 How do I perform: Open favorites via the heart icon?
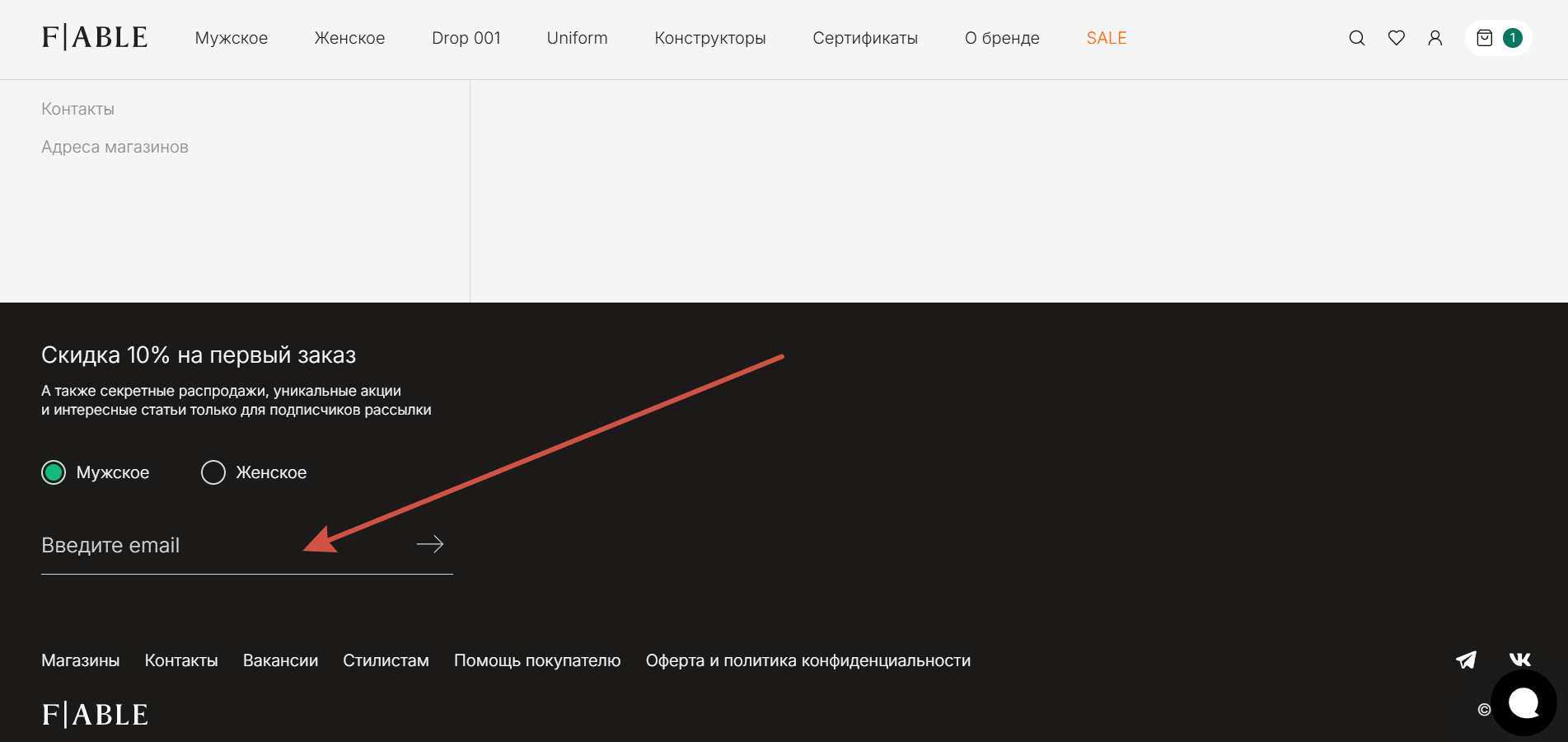tap(1397, 38)
